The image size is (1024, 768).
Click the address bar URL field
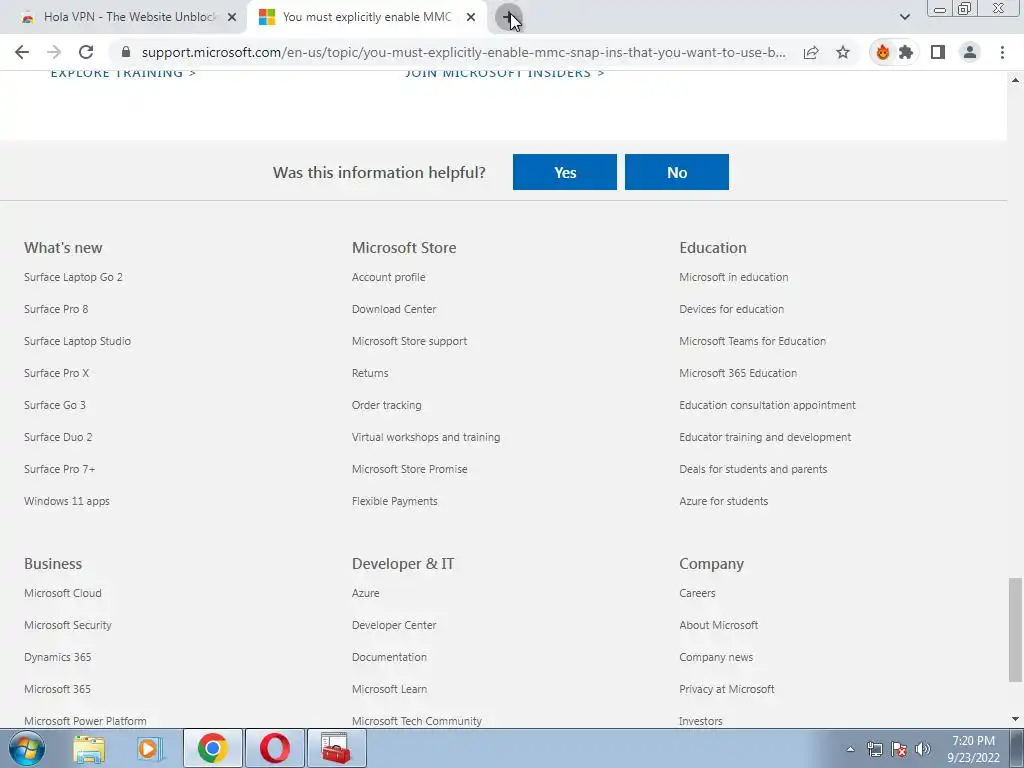point(464,52)
